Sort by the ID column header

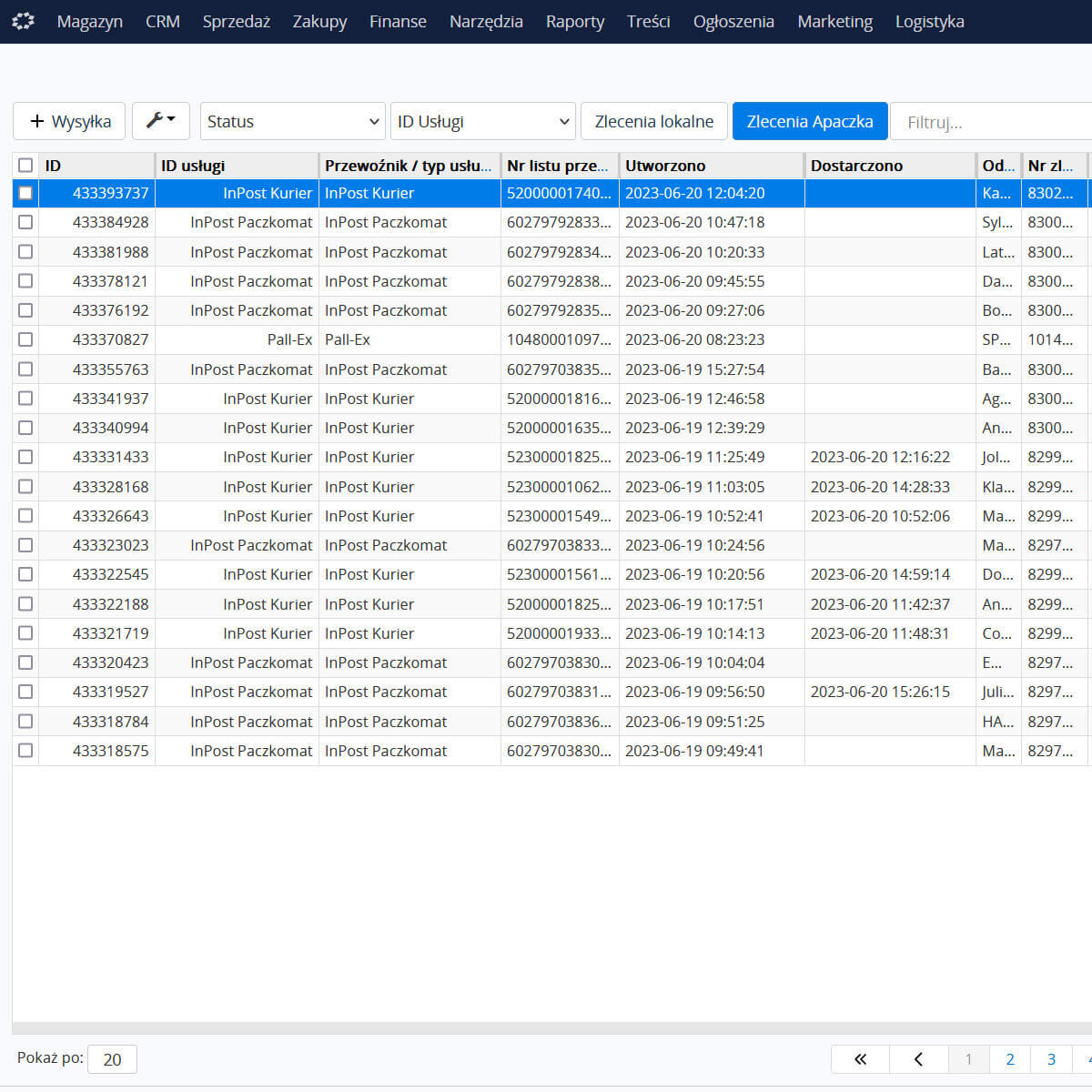click(96, 166)
